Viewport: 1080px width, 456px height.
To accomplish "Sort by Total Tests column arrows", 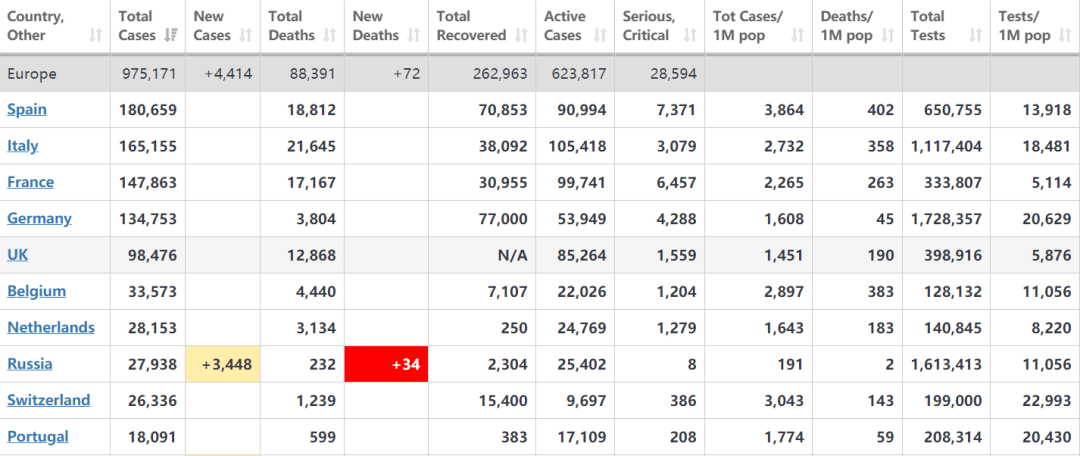I will coord(975,36).
